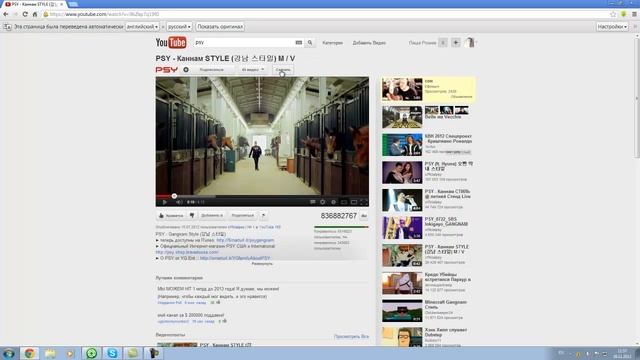The image size is (640, 360).
Task: Open the КВН 2012 video thumbnail
Action: (x=402, y=145)
